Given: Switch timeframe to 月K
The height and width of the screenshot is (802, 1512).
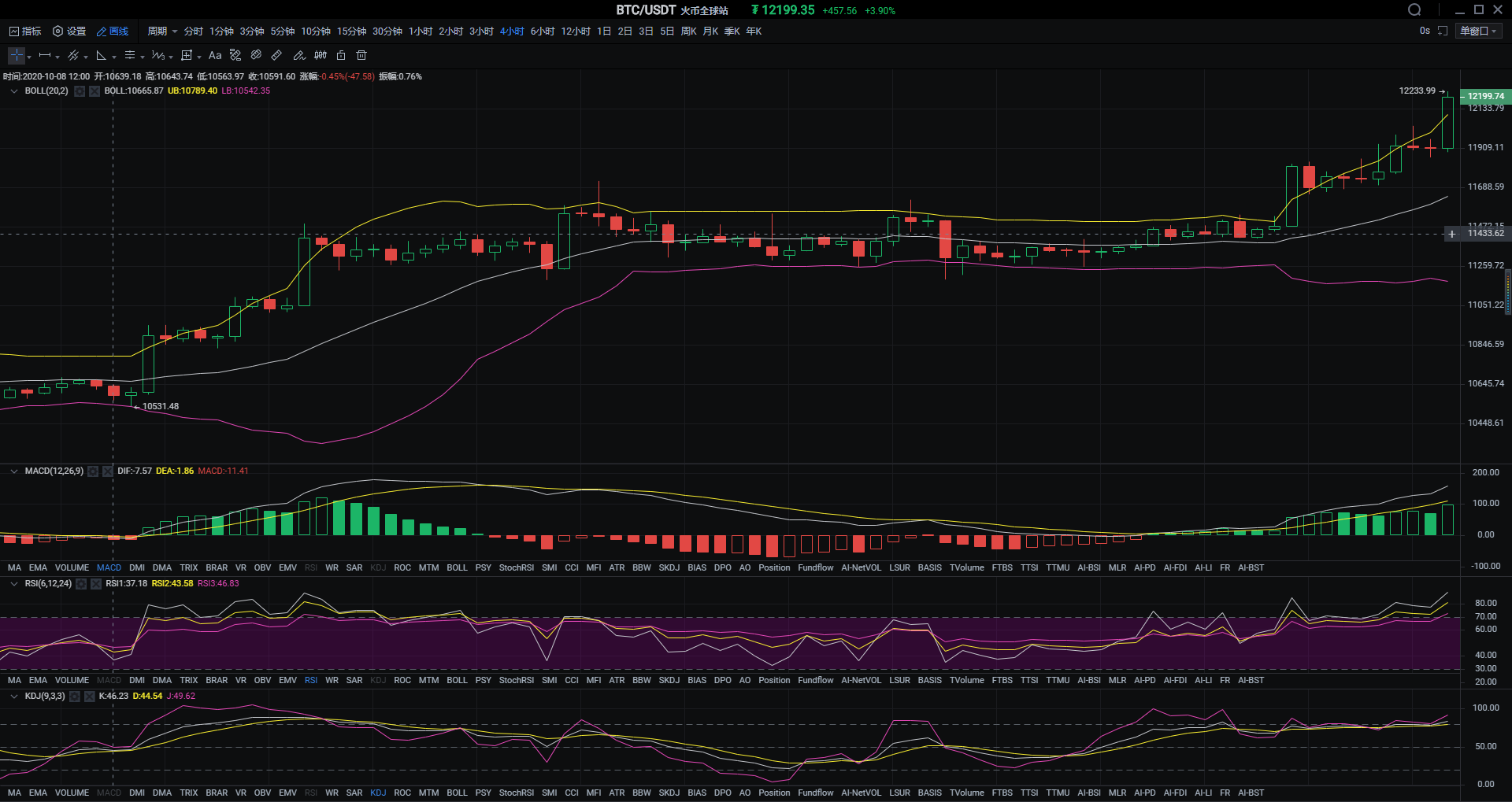Looking at the screenshot, I should [x=710, y=31].
